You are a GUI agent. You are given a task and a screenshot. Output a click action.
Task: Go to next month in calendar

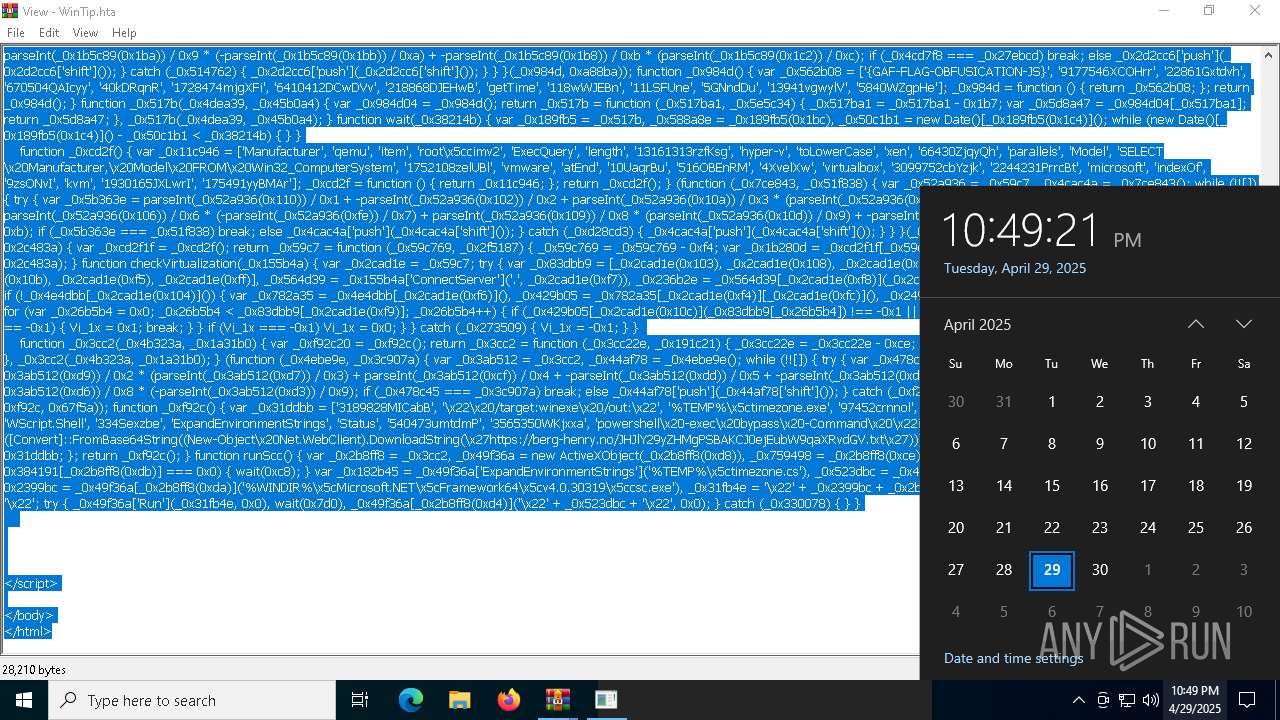[1244, 324]
